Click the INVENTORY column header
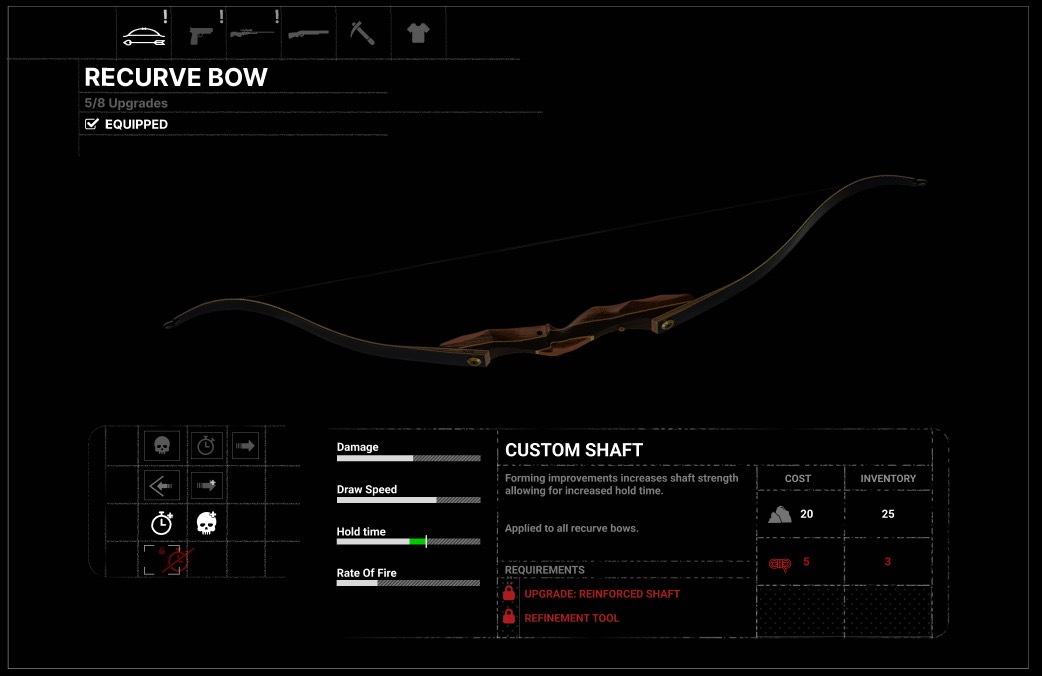 tap(888, 478)
